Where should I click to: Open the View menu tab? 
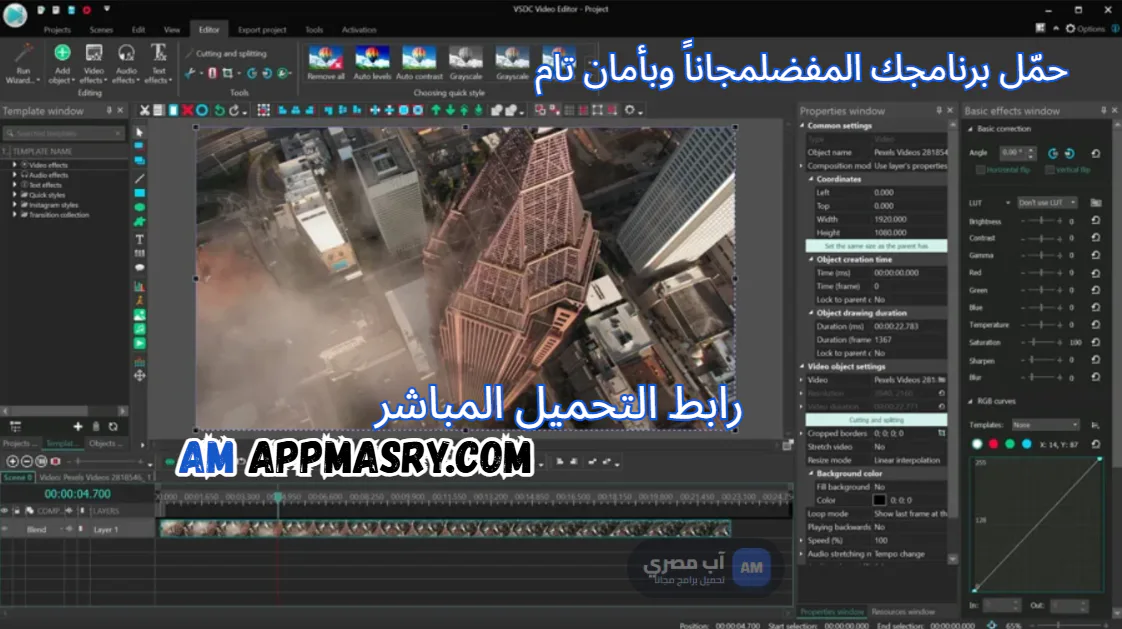click(x=172, y=29)
